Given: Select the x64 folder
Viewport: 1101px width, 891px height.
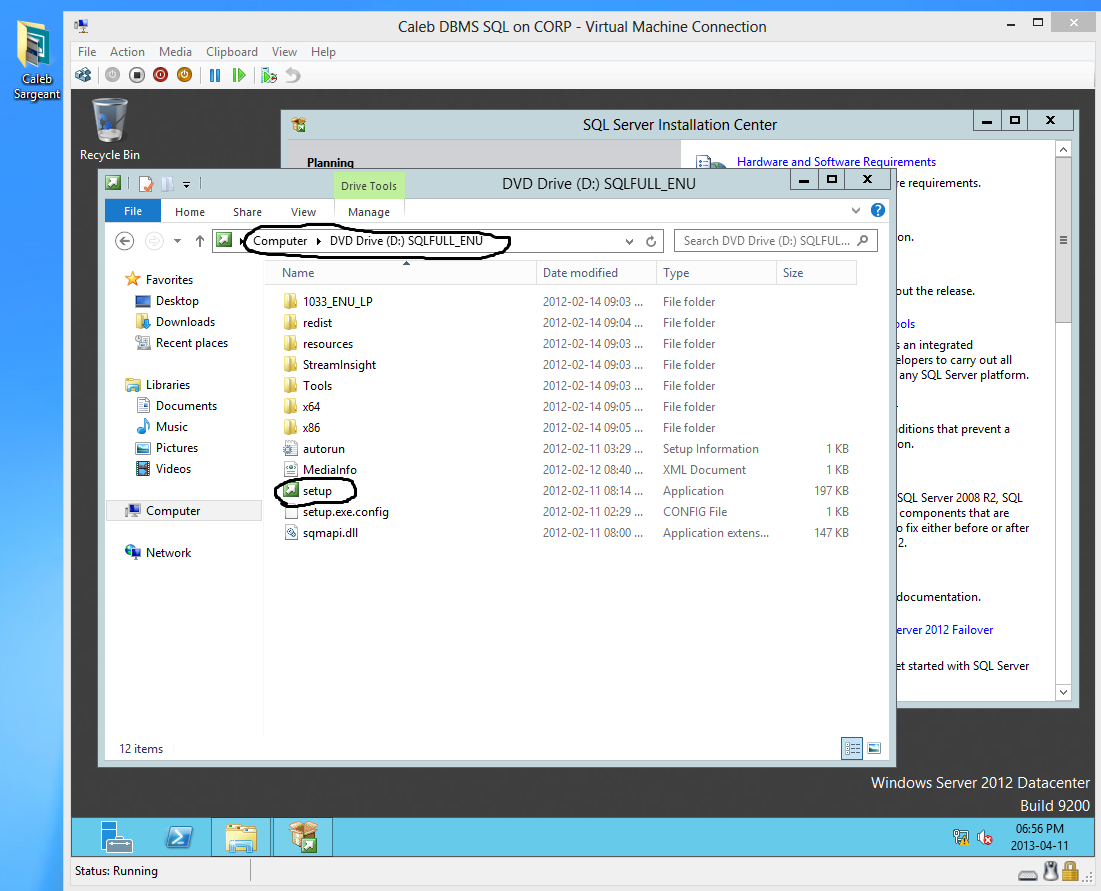Looking at the screenshot, I should pyautogui.click(x=311, y=407).
